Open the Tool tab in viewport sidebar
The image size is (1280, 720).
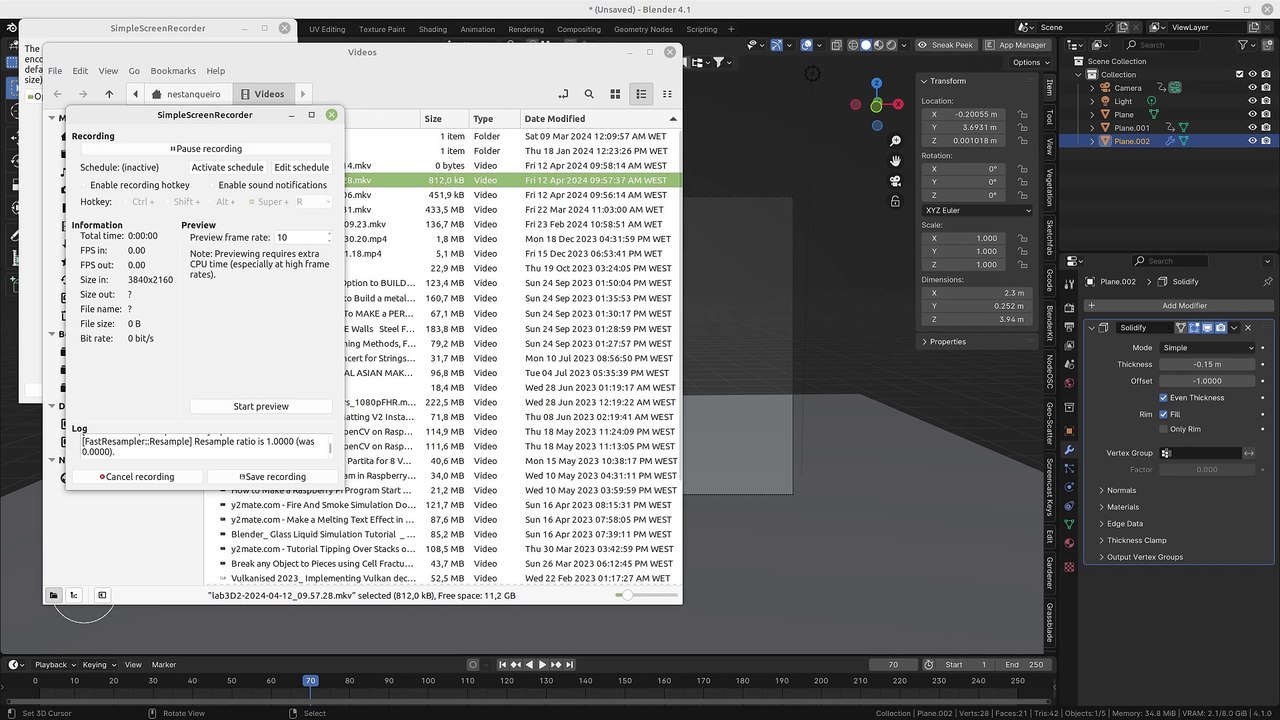click(x=1049, y=117)
